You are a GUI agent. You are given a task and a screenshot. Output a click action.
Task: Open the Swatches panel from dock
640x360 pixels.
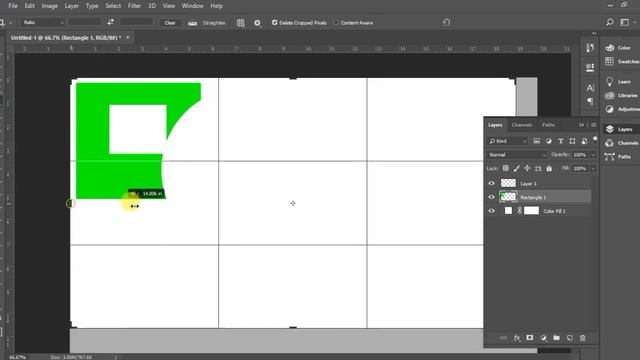pos(622,61)
